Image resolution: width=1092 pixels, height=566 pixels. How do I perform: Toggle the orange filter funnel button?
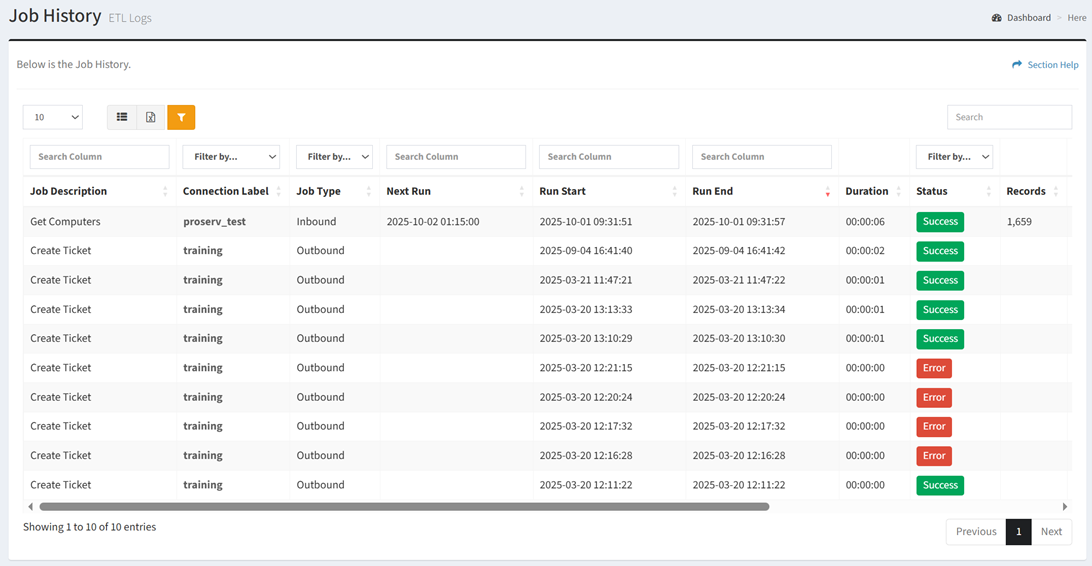click(x=181, y=117)
